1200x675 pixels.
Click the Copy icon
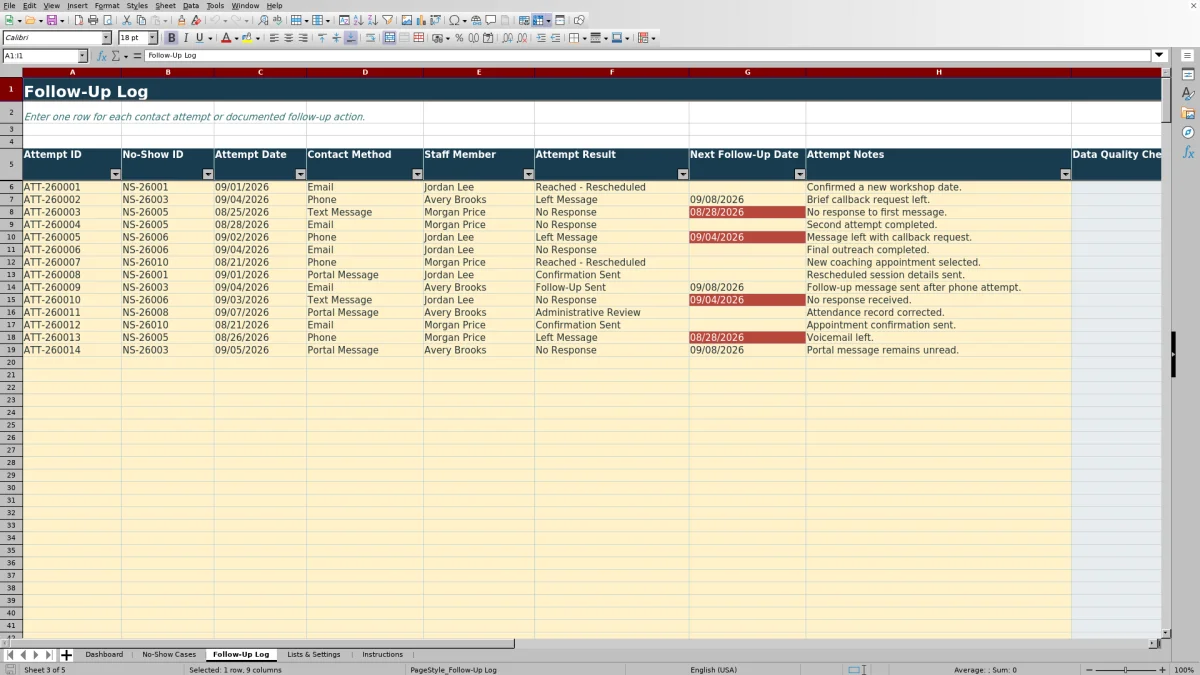(x=141, y=20)
